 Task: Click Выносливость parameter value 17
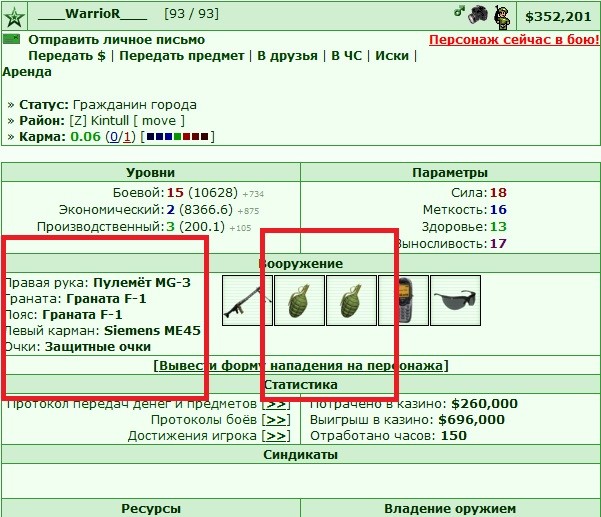498,243
